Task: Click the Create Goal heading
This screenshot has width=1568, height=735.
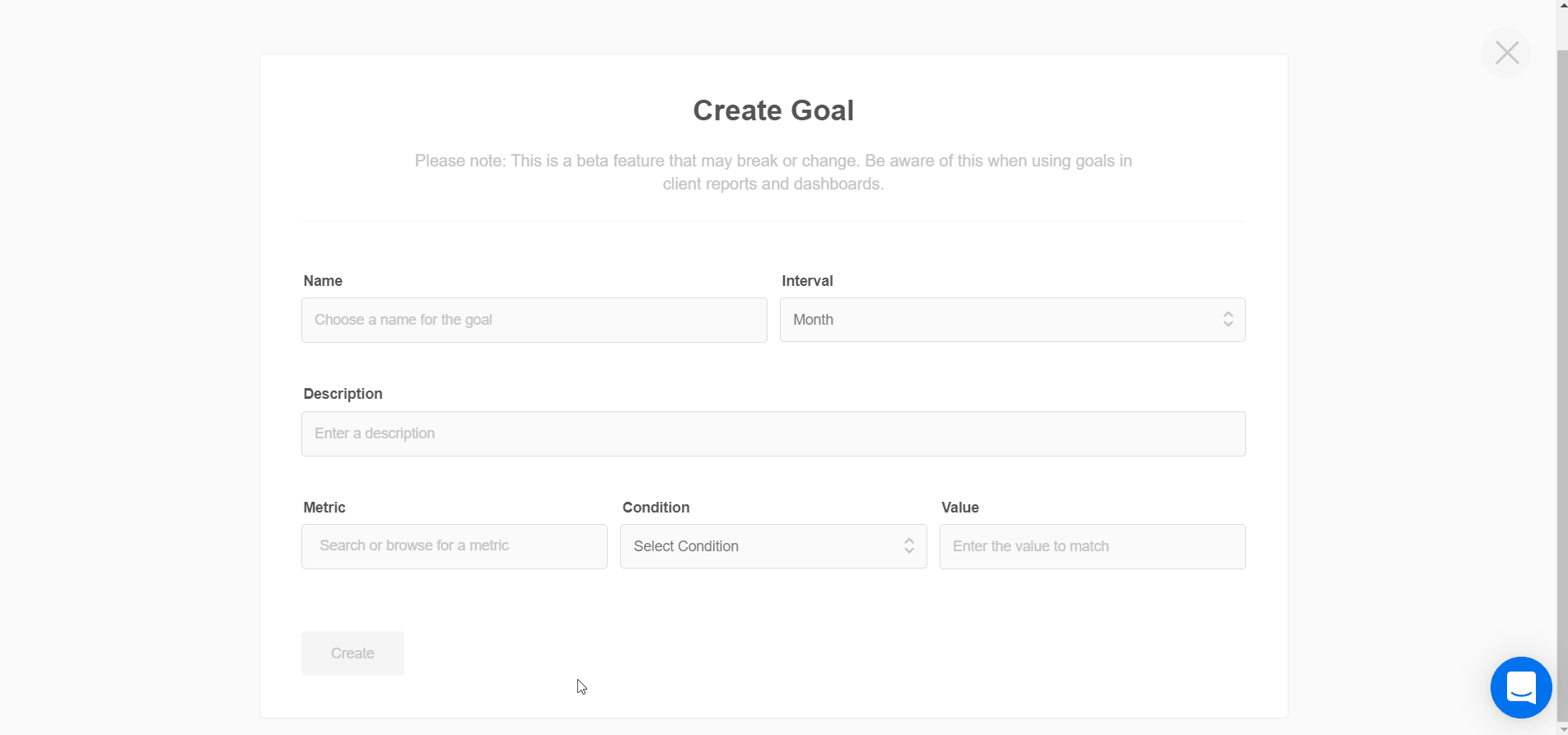Action: pos(772,110)
